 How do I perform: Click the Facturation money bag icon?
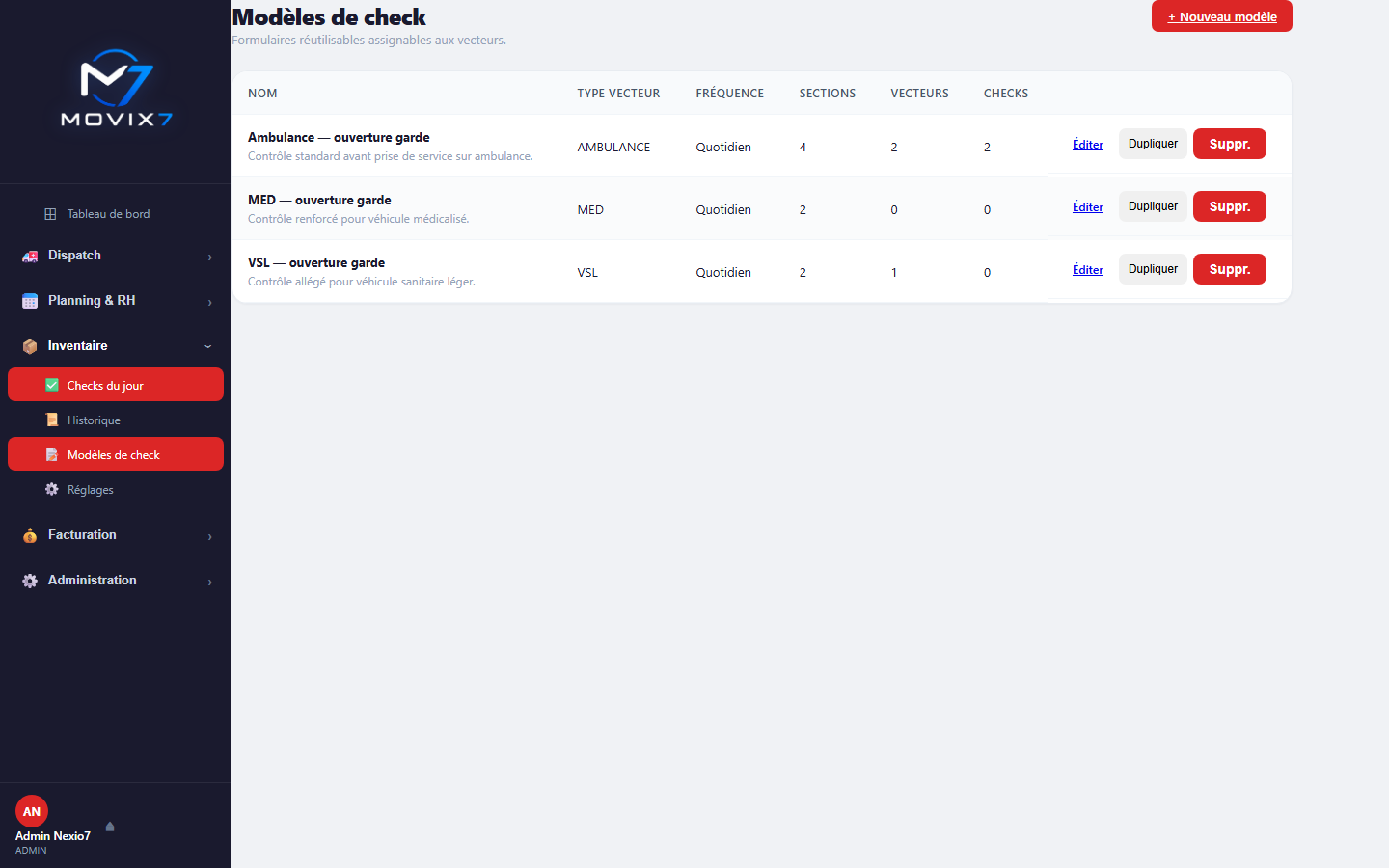tap(30, 535)
